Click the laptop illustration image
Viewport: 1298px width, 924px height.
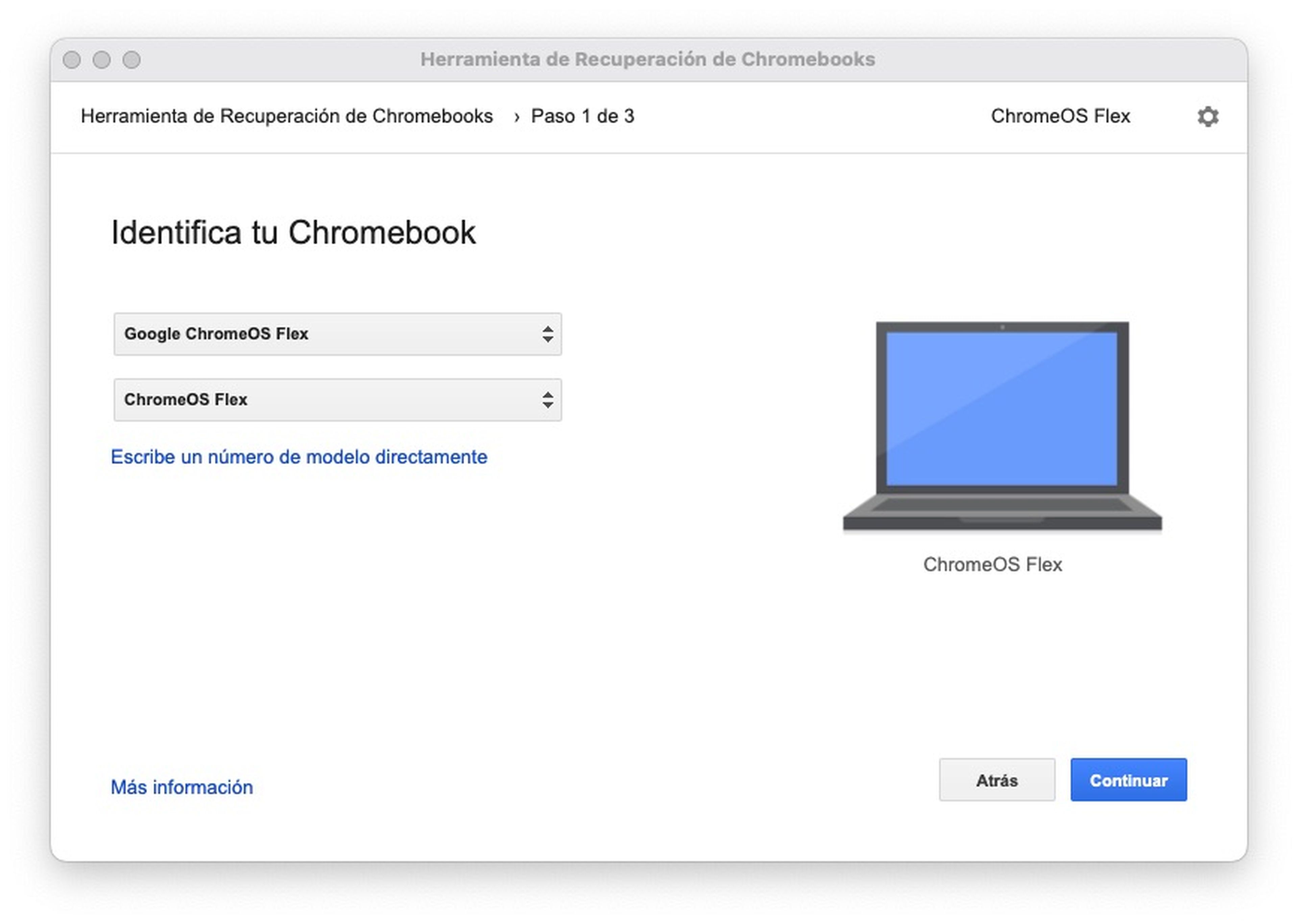click(x=1002, y=427)
